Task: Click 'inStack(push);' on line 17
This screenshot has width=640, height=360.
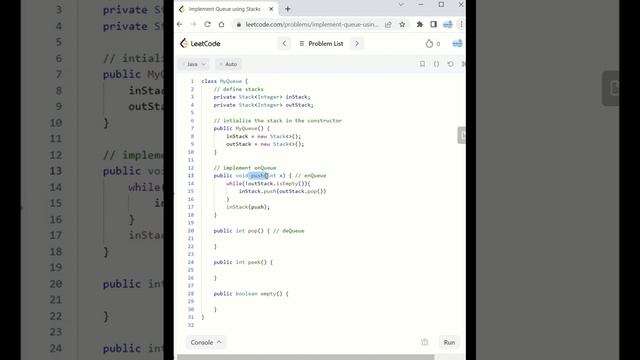Action: 248,207
